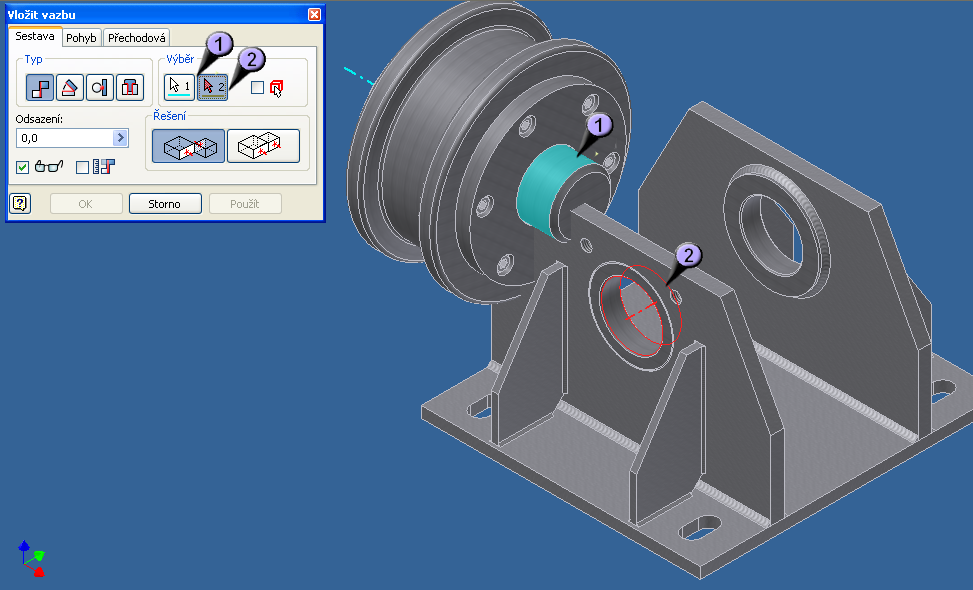The image size is (973, 590).
Task: Enable the predict offset and orientation checkbox
Action: click(83, 167)
